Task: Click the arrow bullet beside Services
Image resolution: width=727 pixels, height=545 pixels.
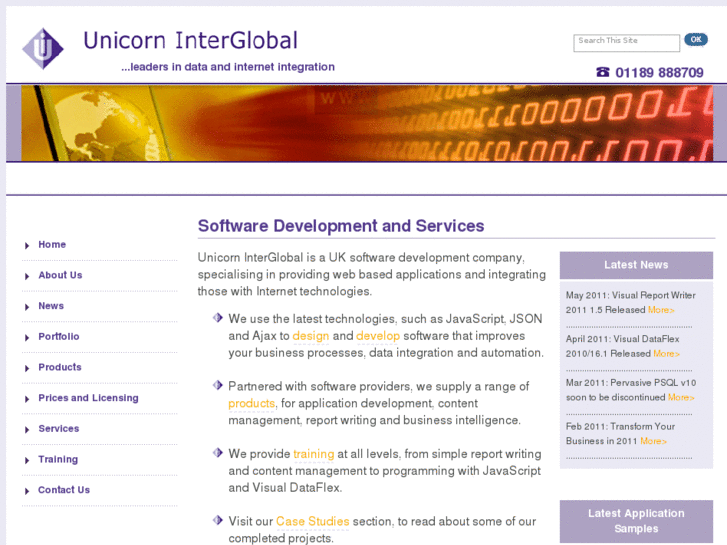Action: (27, 430)
